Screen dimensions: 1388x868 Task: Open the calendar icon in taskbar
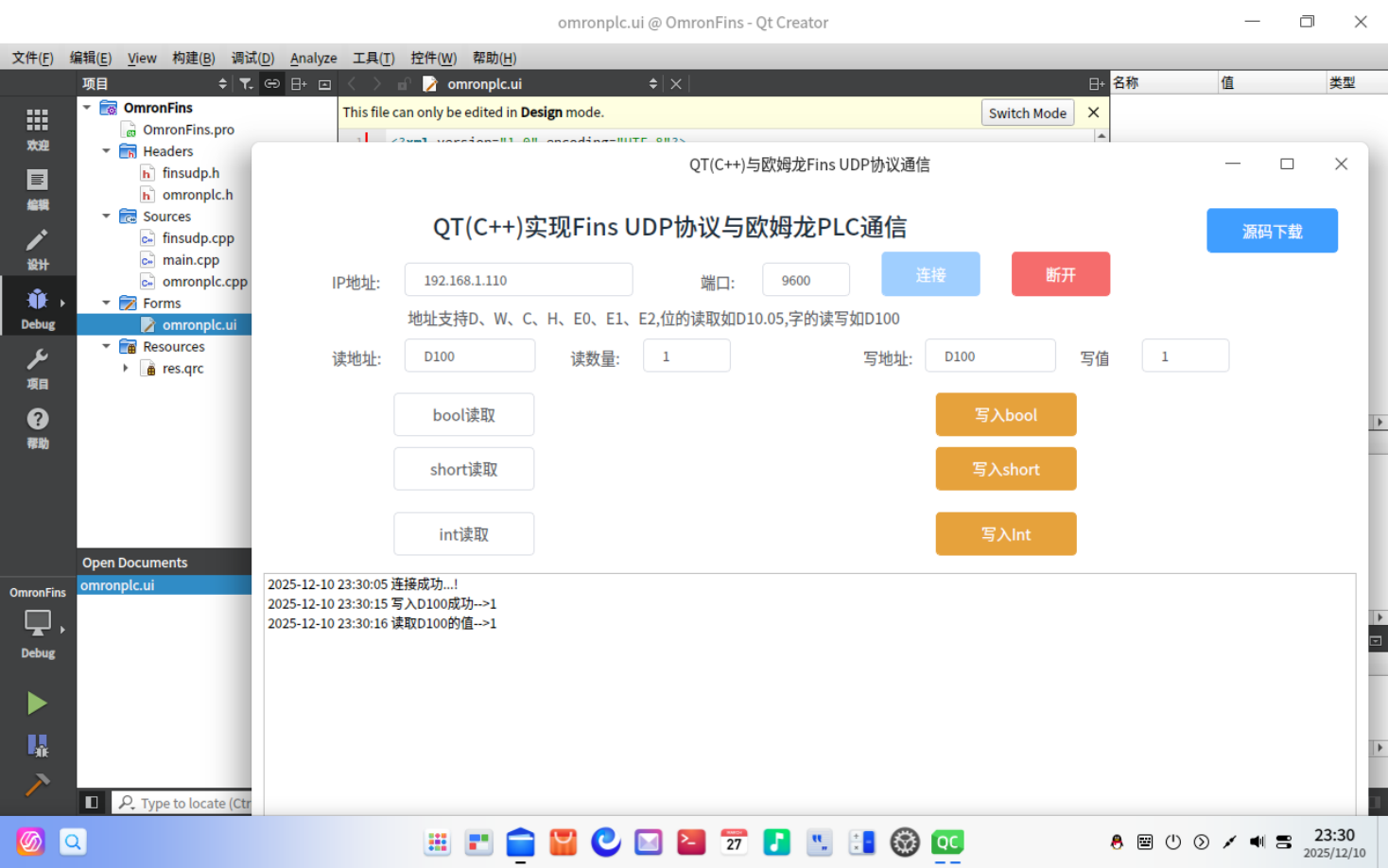(x=734, y=842)
